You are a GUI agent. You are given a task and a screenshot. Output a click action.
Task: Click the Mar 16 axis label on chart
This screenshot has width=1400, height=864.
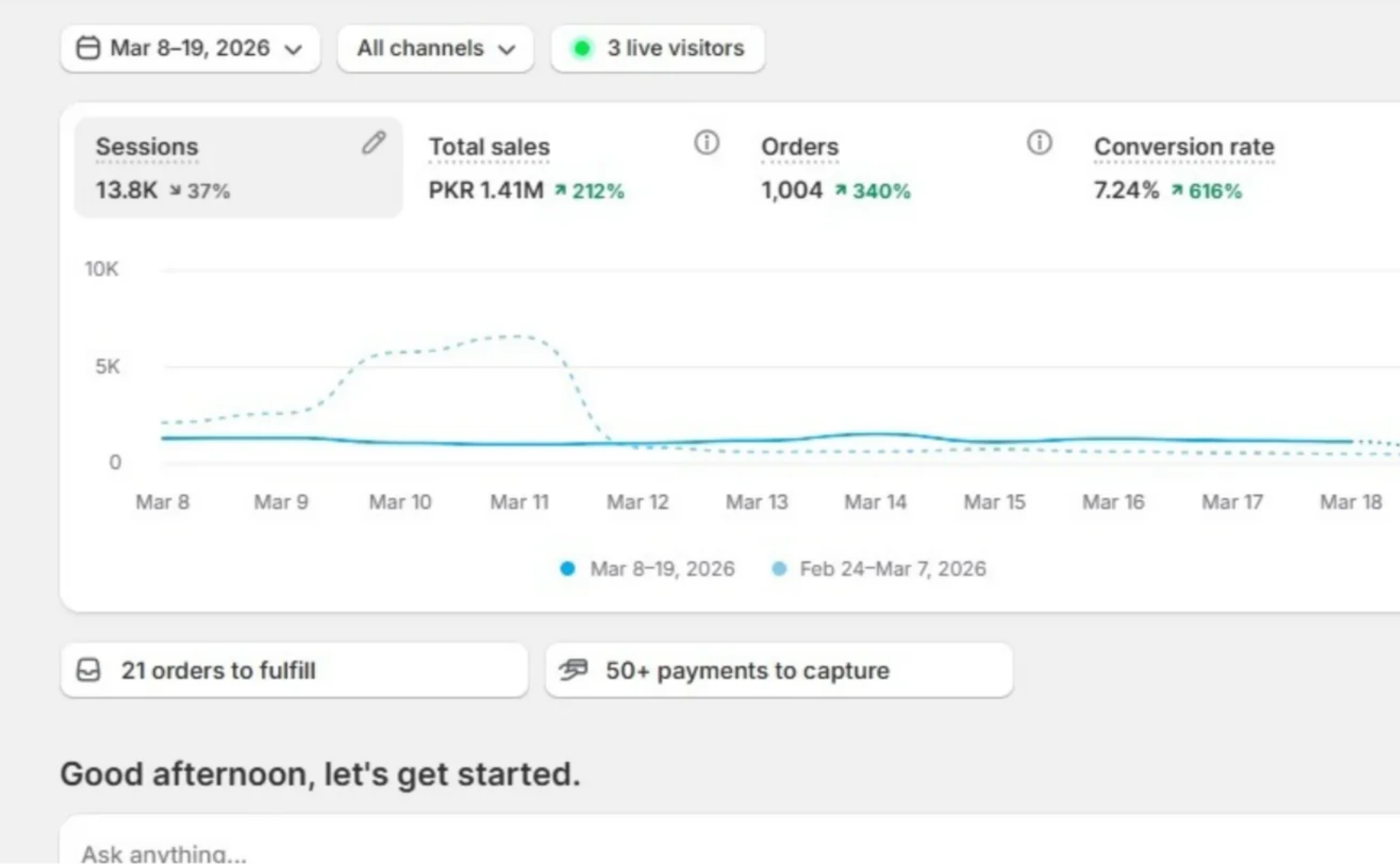[x=1113, y=502]
